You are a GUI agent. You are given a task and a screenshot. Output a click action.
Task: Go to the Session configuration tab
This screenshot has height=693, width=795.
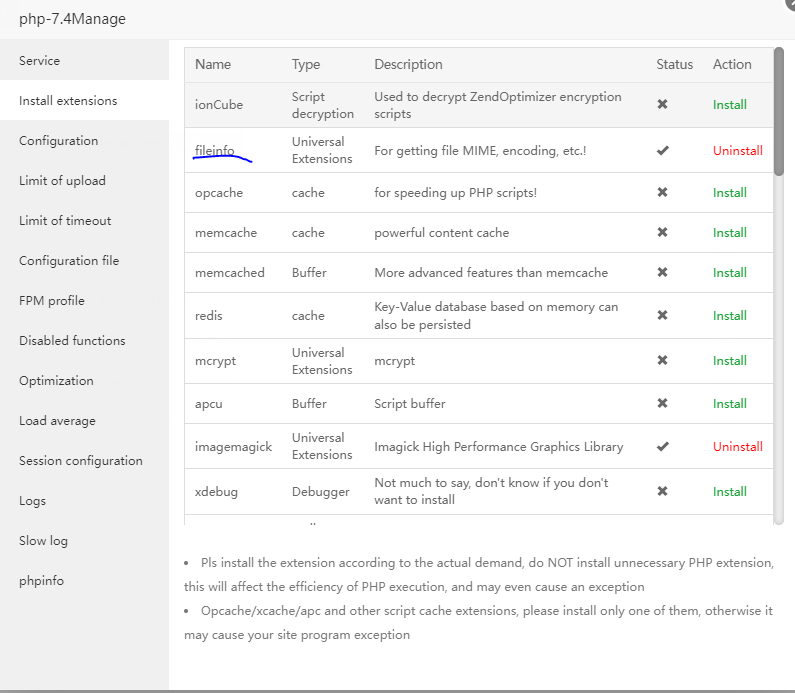point(81,461)
